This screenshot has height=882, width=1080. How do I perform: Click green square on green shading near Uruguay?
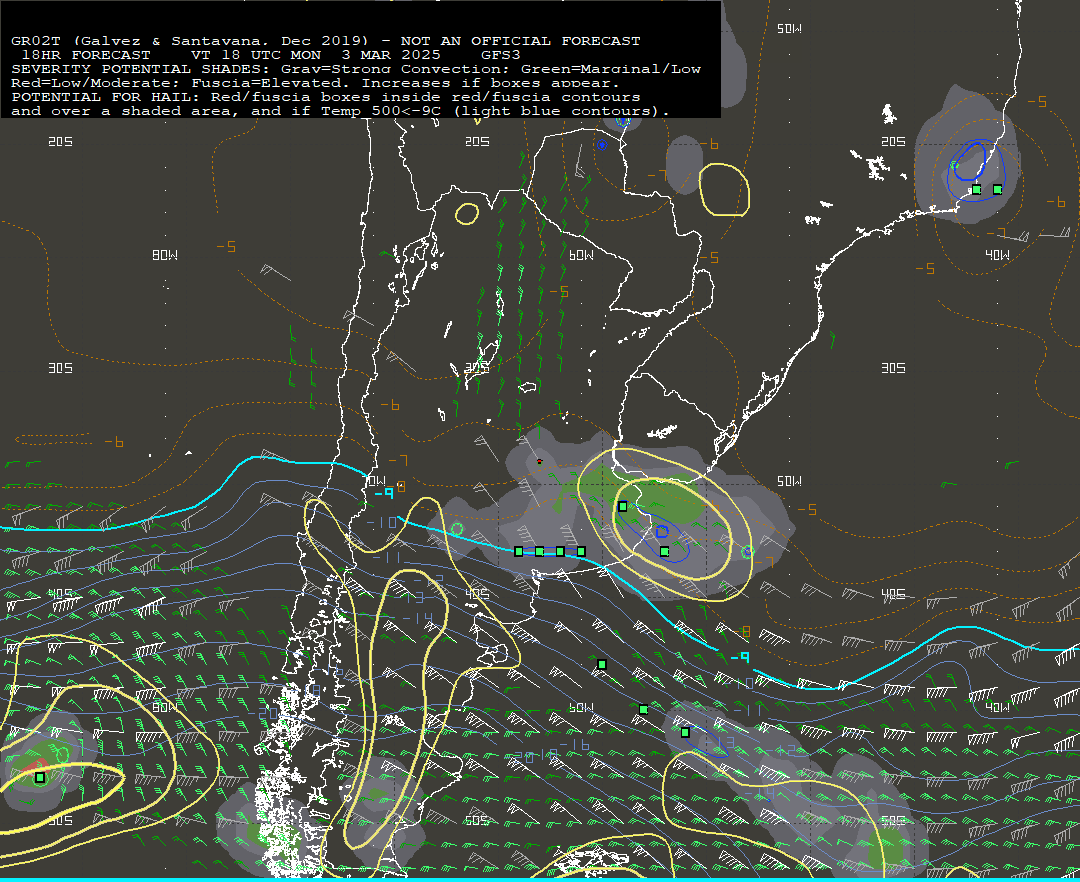(623, 507)
